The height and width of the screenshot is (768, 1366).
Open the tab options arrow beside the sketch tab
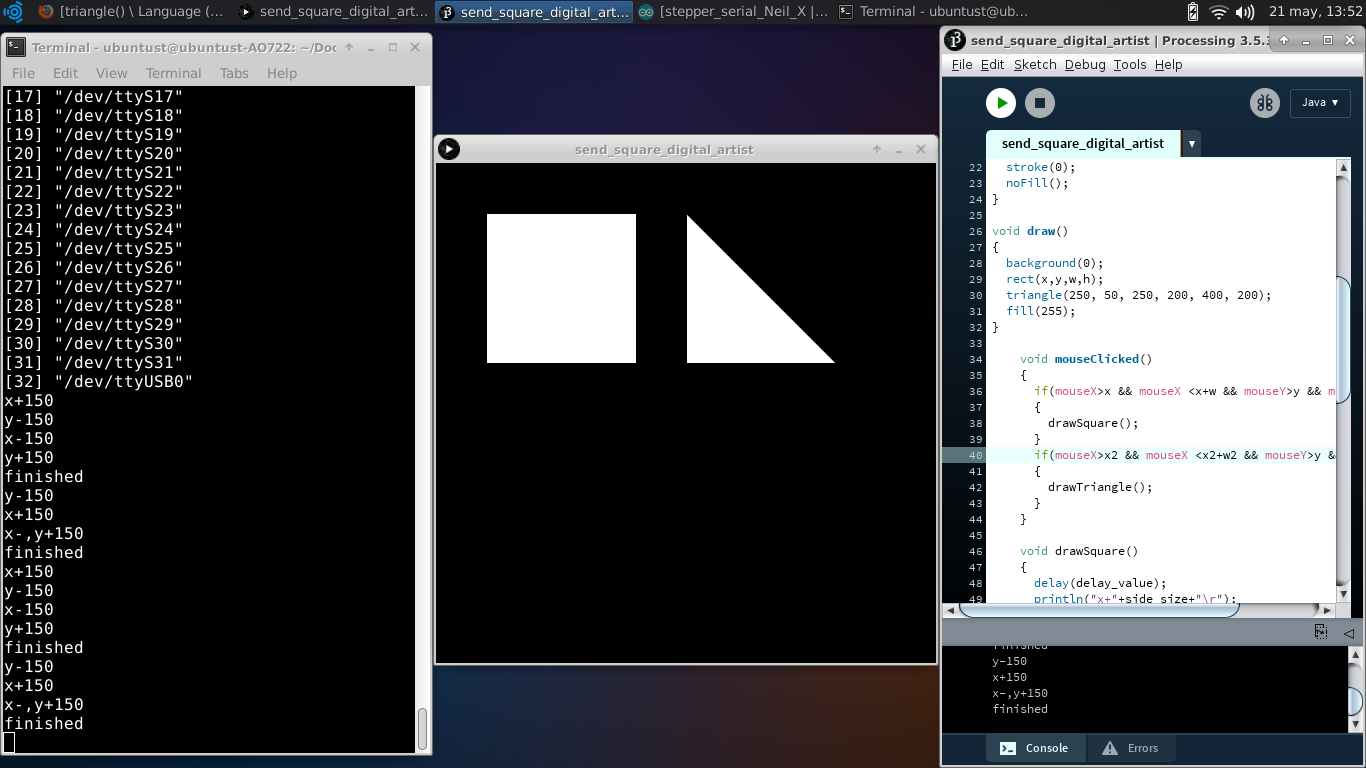coord(1191,144)
